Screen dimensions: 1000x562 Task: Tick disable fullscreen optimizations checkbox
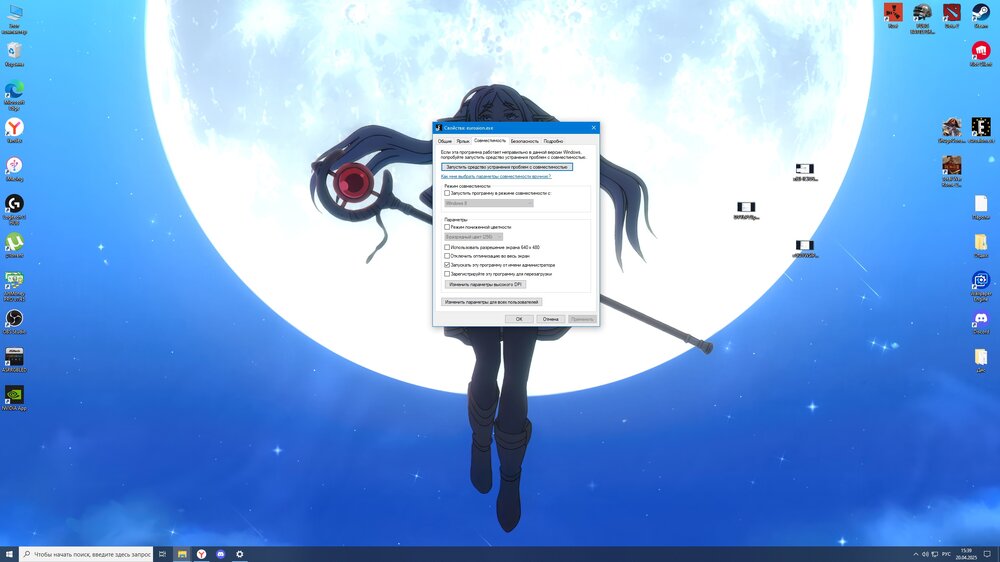point(447,255)
